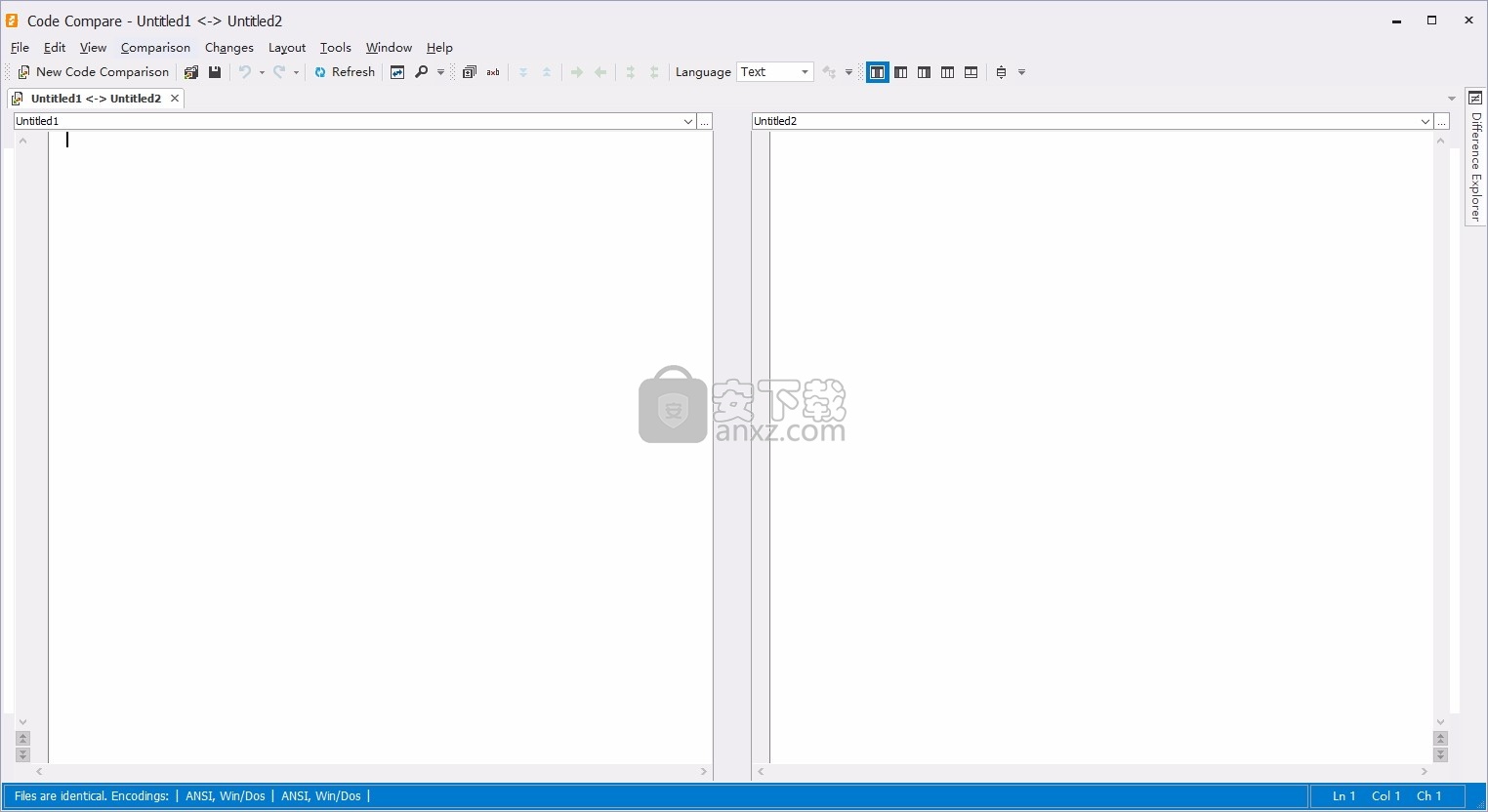Select the last layout icon with bottom pane
Viewport: 1488px width, 812px height.
coord(971,72)
